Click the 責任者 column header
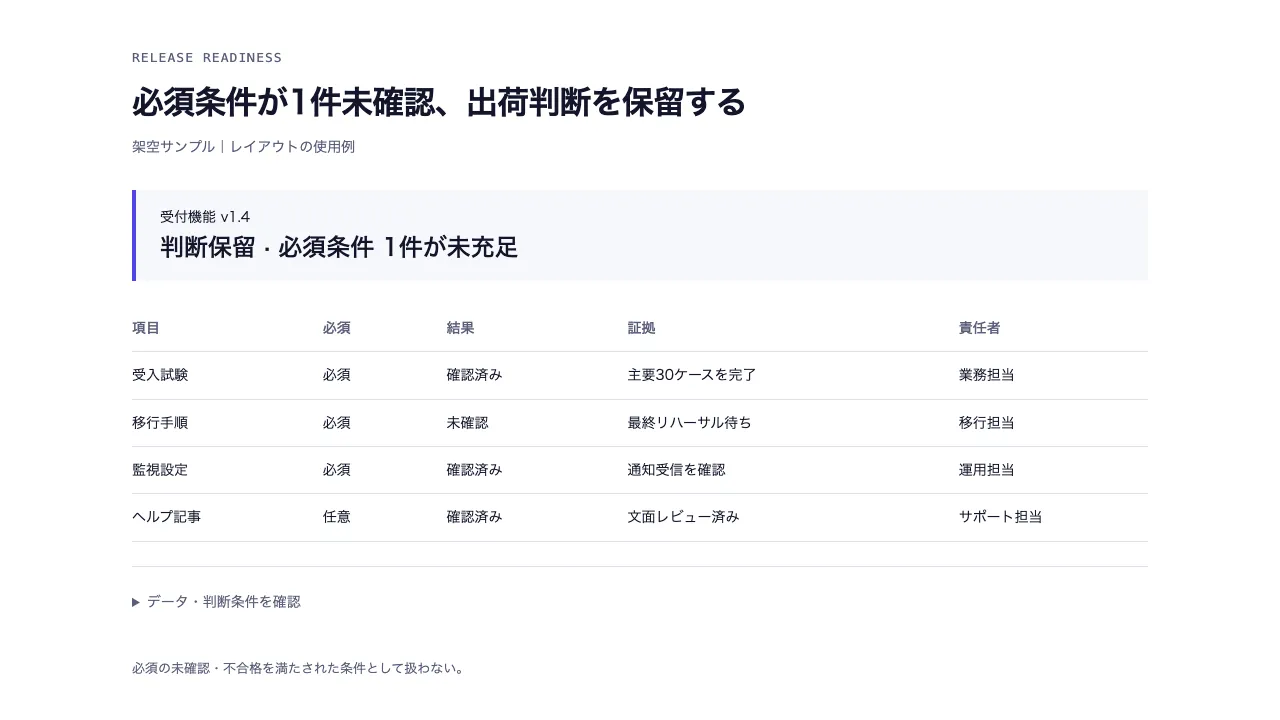 (x=980, y=328)
